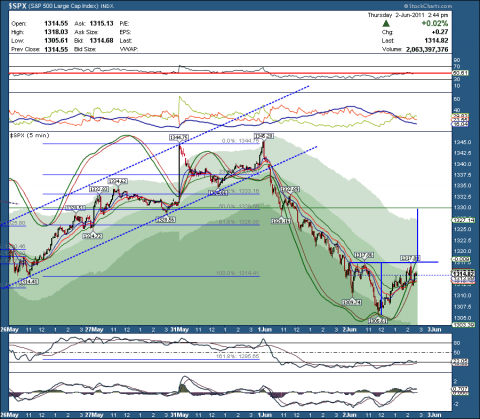The image size is (480, 419).
Task: Select the Prev Close value 1314.55
Action: (56, 49)
